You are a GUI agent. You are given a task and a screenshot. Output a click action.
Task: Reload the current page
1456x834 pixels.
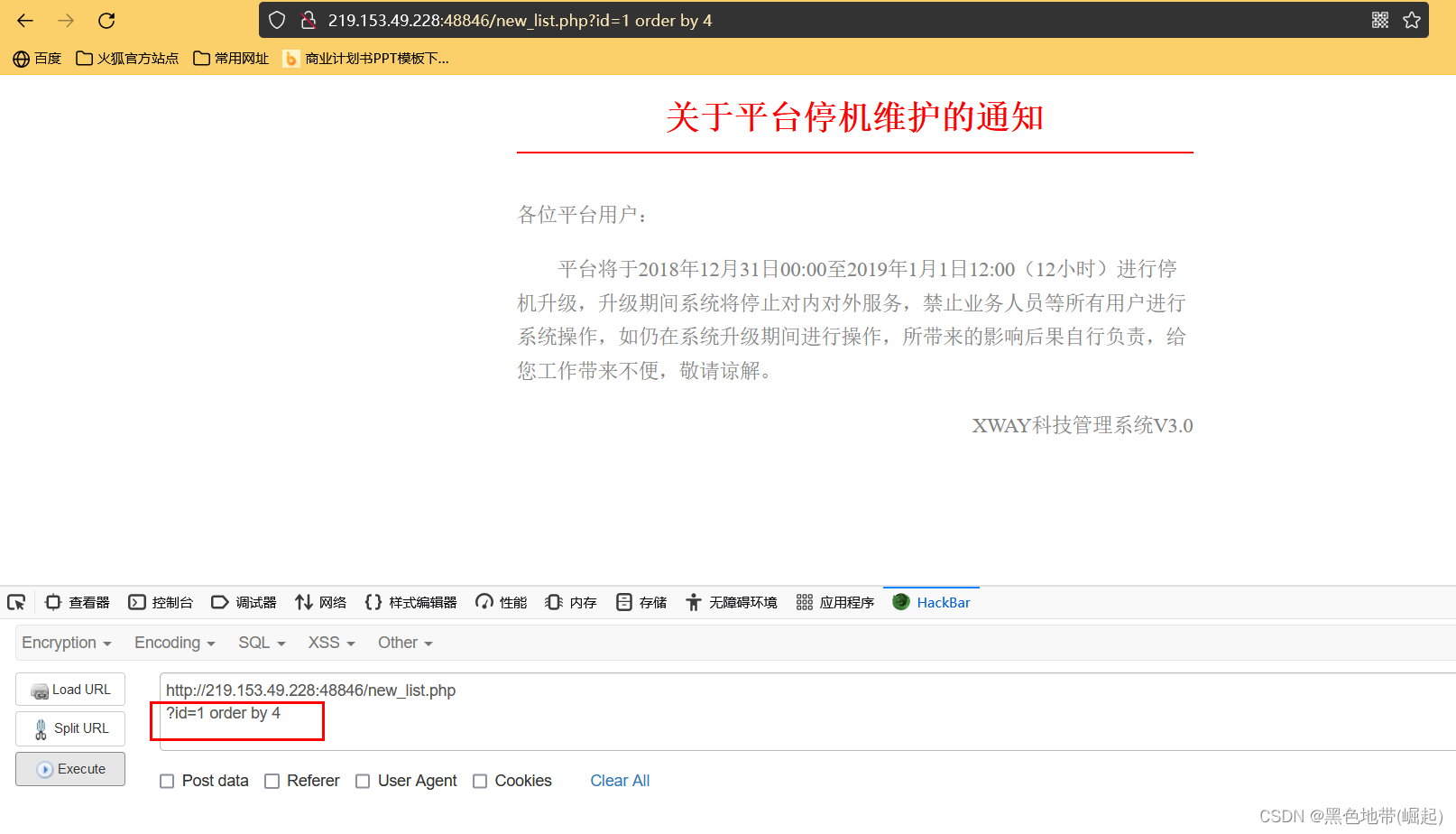point(106,20)
